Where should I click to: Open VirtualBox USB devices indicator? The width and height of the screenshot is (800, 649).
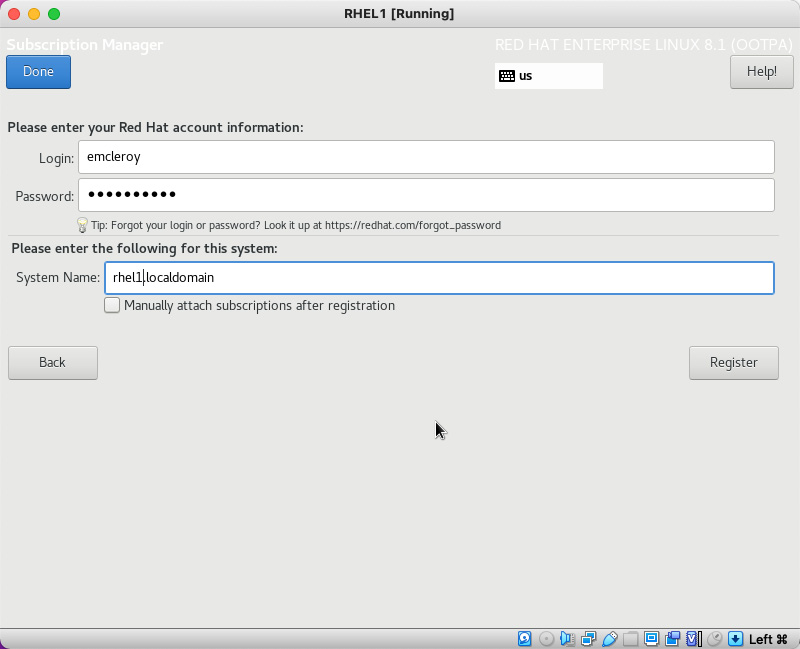pos(609,639)
